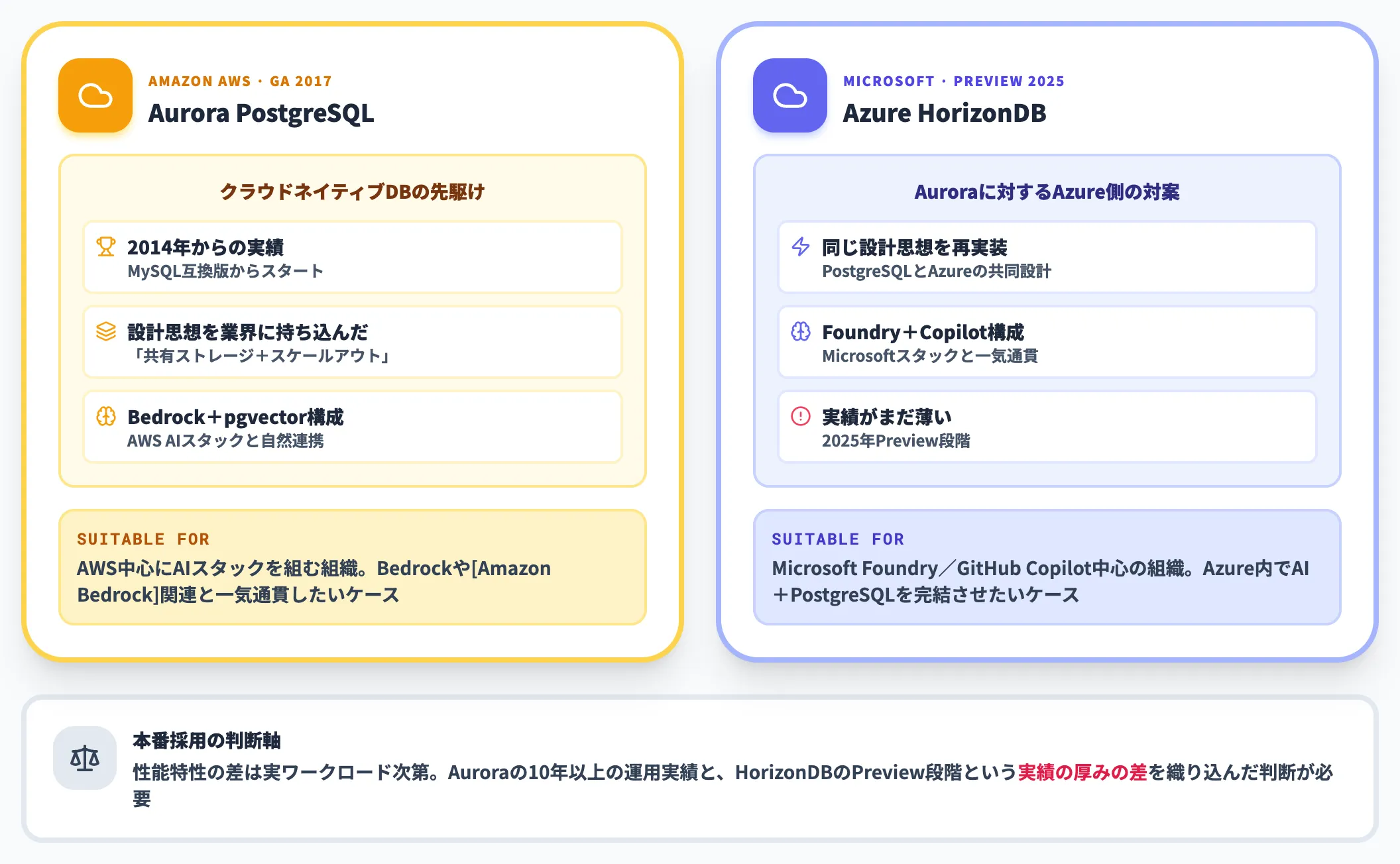
Task: Click the 2014年からの実績 title
Action: coord(205,247)
